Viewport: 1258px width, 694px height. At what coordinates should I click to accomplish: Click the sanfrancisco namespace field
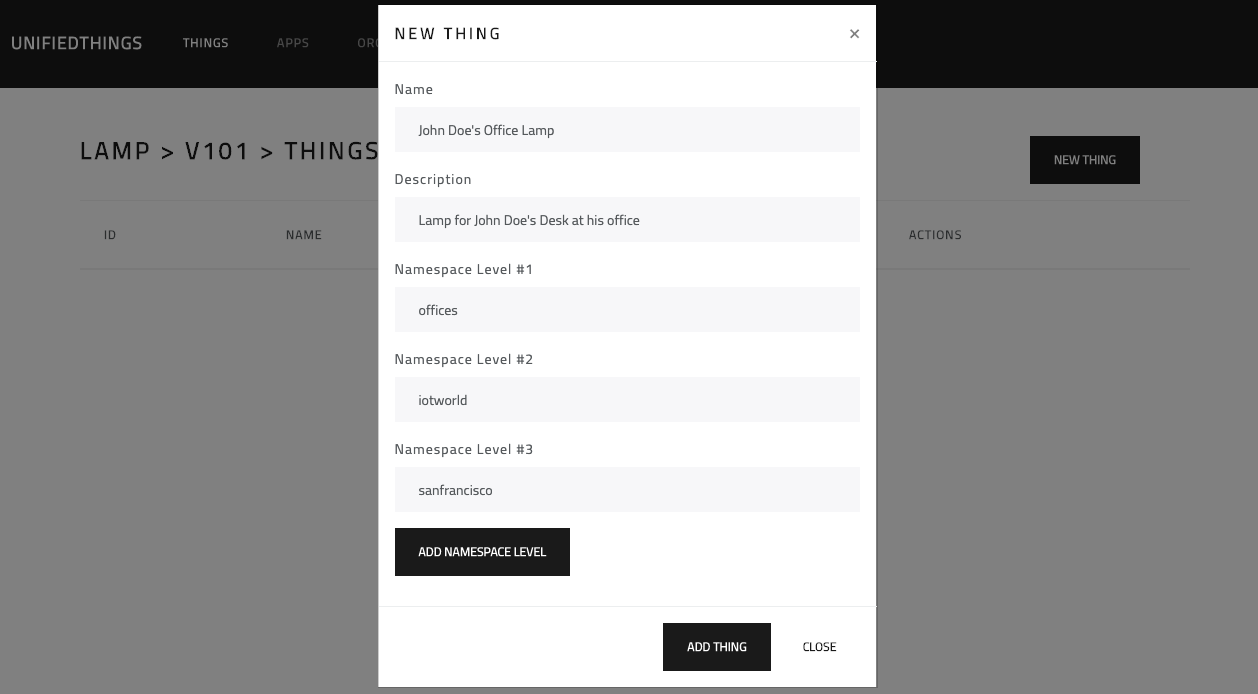[x=627, y=489]
